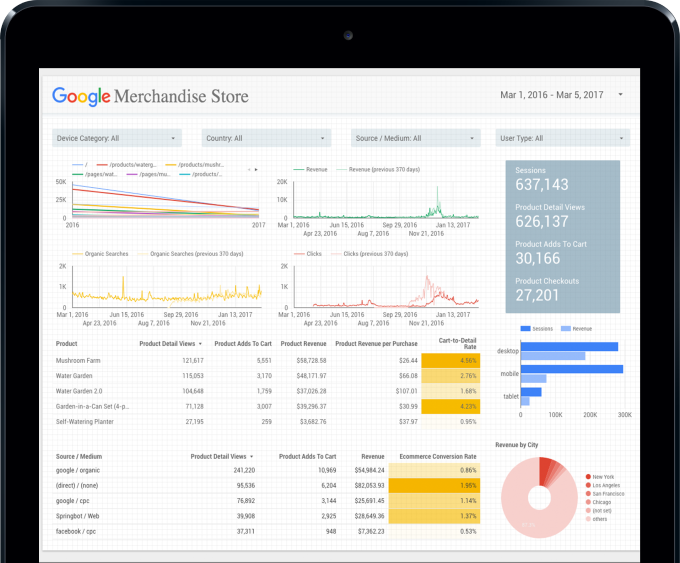Click the Revenue legend item in revenue chart
The width and height of the screenshot is (680, 563).
coord(311,170)
